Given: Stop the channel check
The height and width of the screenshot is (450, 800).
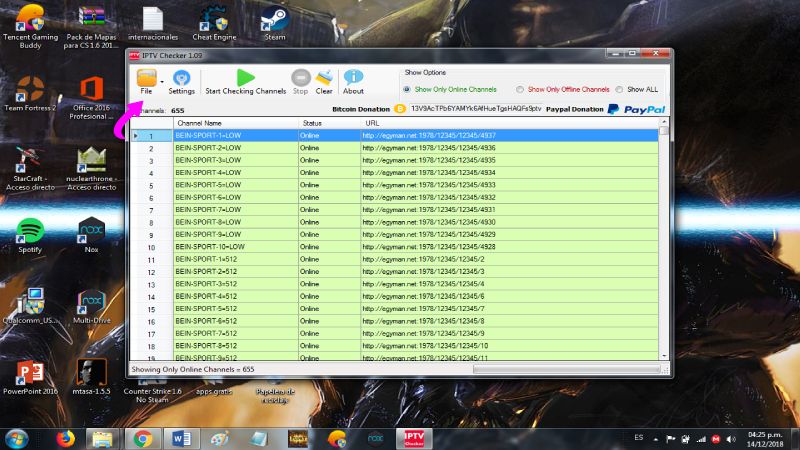Looking at the screenshot, I should pyautogui.click(x=301, y=82).
